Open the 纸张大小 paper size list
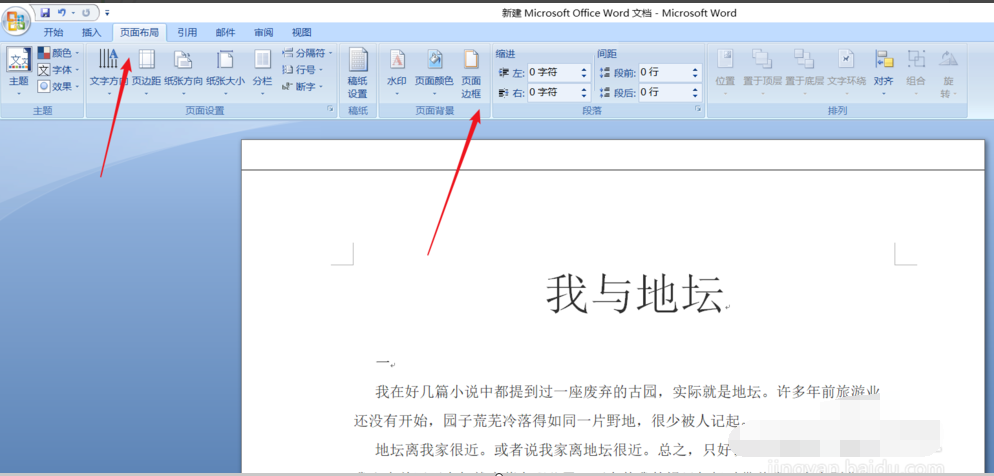 click(x=225, y=72)
